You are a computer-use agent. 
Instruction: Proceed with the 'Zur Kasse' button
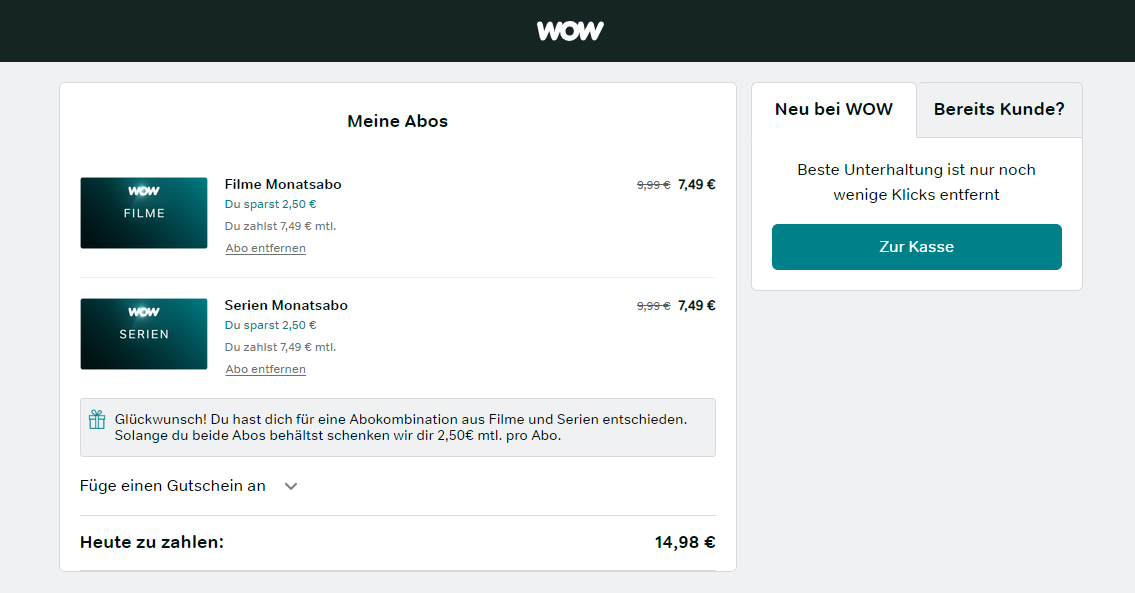tap(916, 247)
